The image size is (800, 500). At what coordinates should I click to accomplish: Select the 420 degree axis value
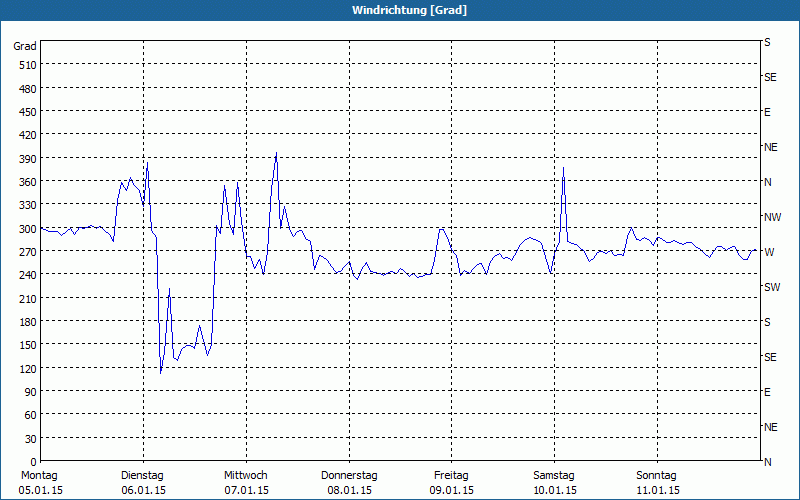click(28, 135)
